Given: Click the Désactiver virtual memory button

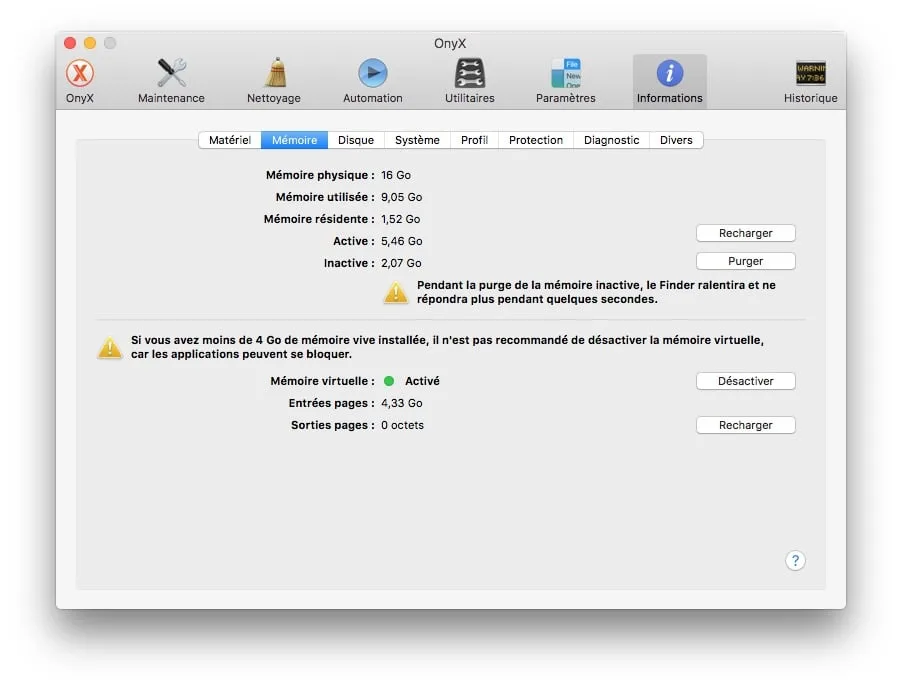Looking at the screenshot, I should (746, 381).
